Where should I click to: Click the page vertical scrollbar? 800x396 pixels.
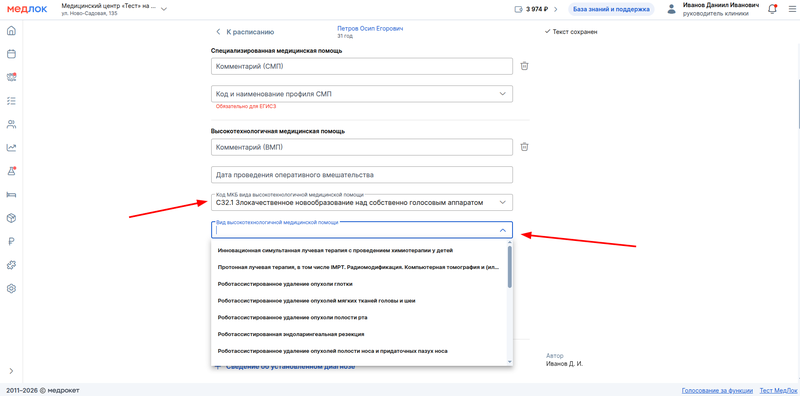[798, 105]
